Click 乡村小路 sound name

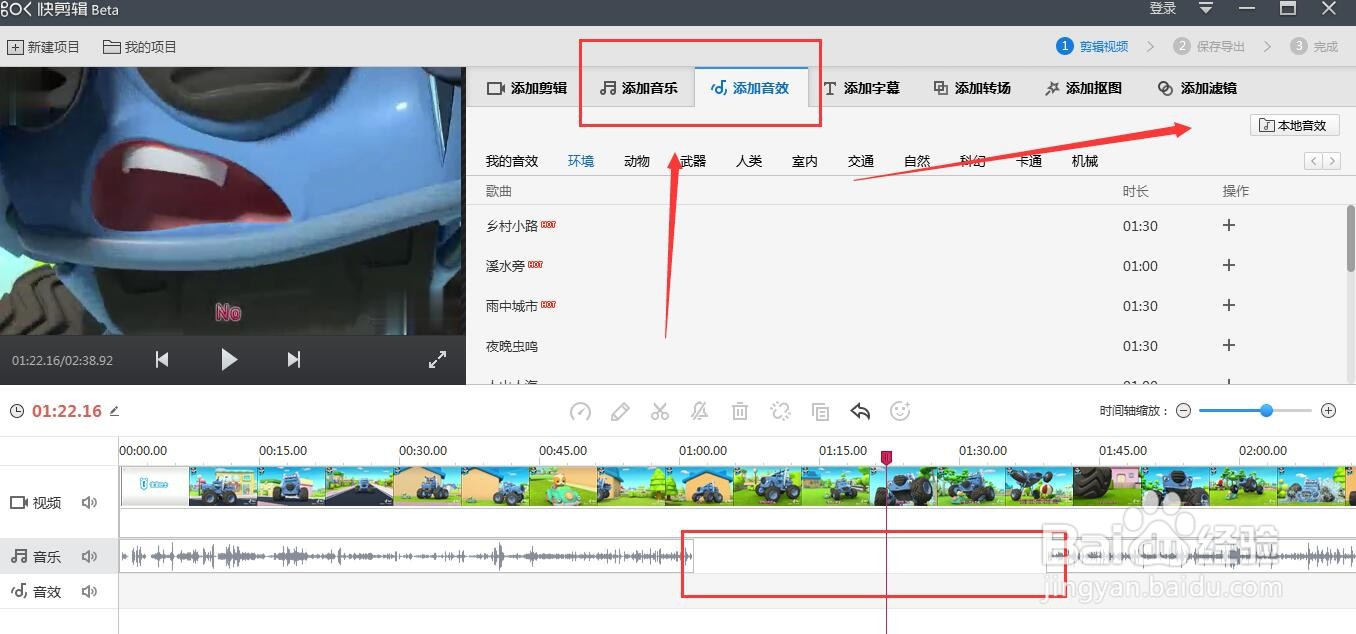click(512, 226)
